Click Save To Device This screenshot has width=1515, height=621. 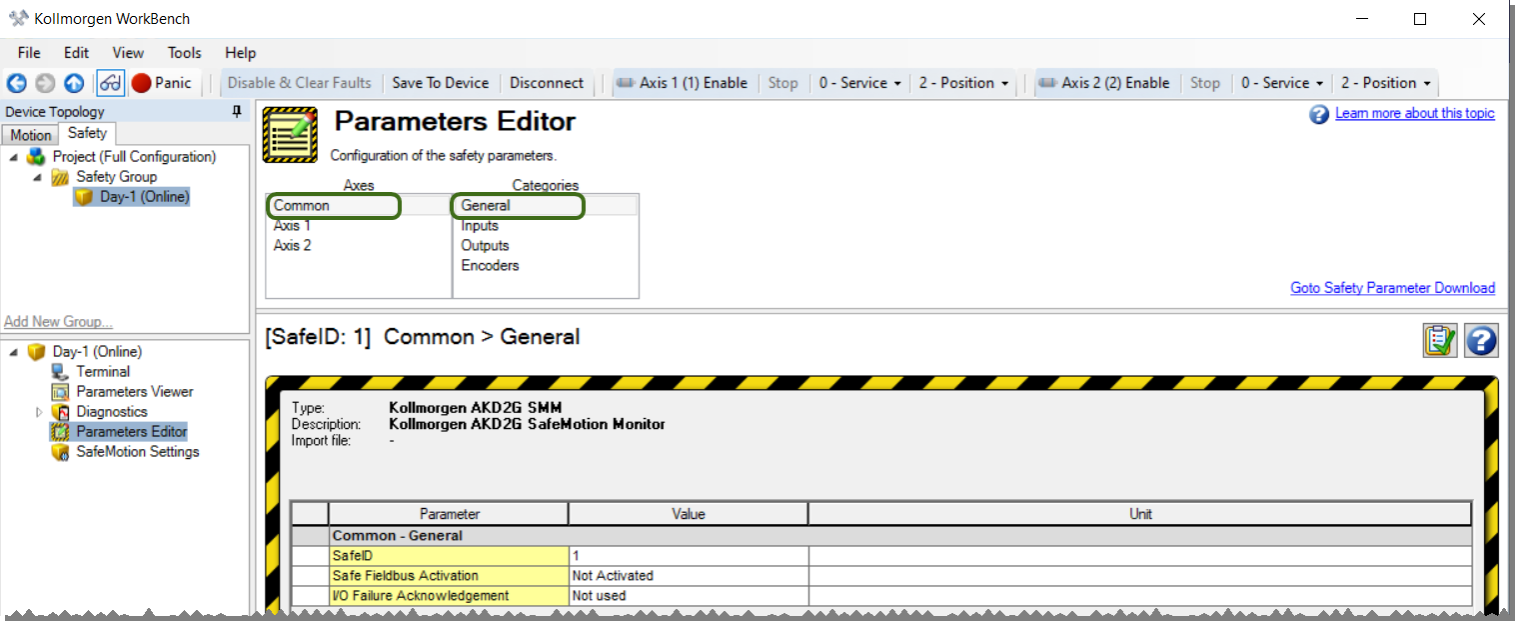point(440,83)
